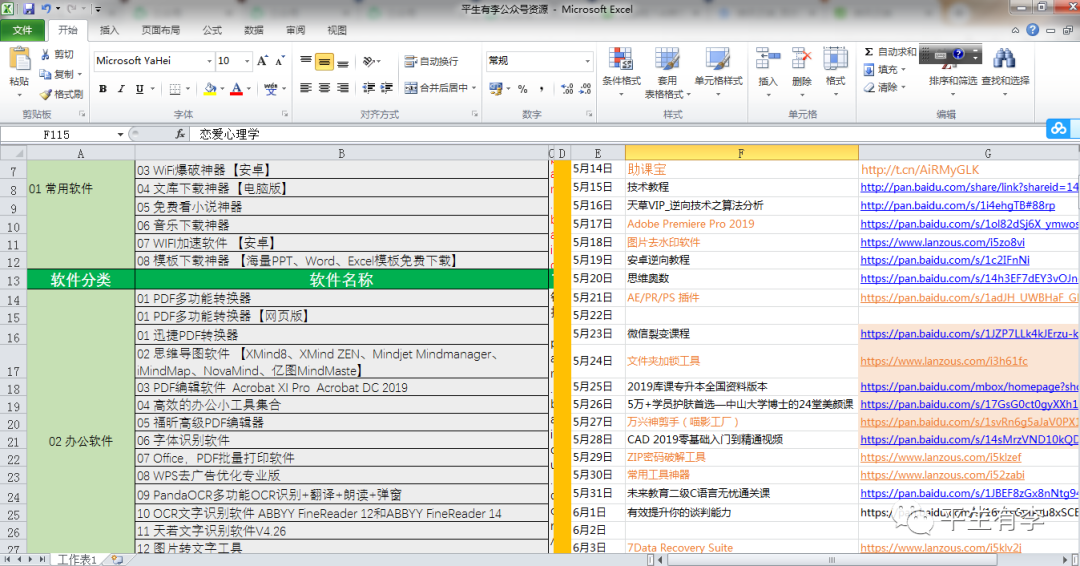1080x566 pixels.
Task: Click the Cut (剪切) scissors icon
Action: click(45, 54)
